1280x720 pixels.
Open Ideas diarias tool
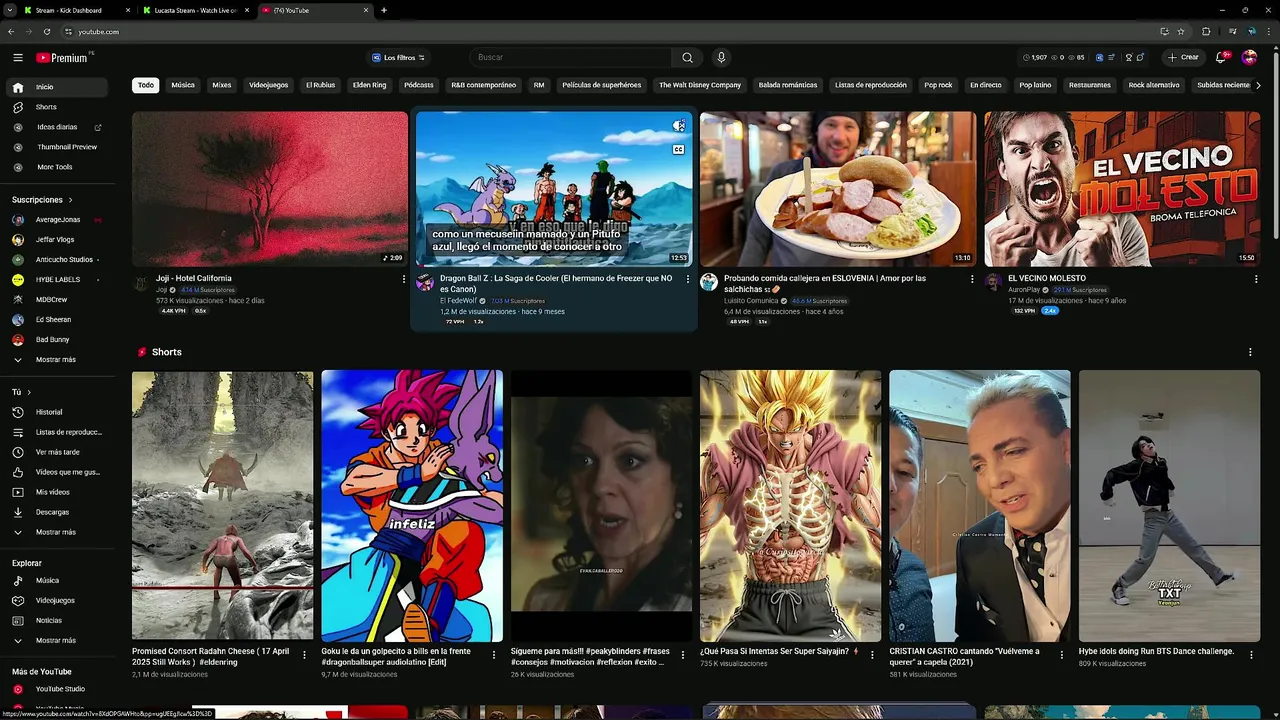click(56, 127)
